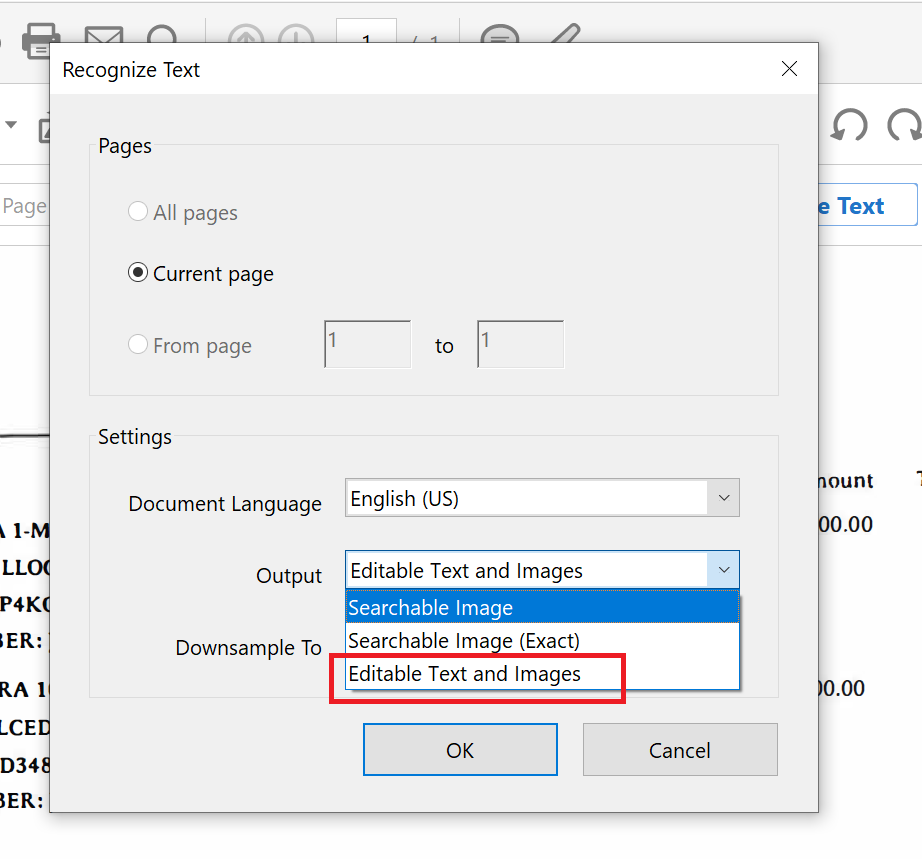Choose the Current page radio option
The height and width of the screenshot is (859, 922).
[138, 274]
